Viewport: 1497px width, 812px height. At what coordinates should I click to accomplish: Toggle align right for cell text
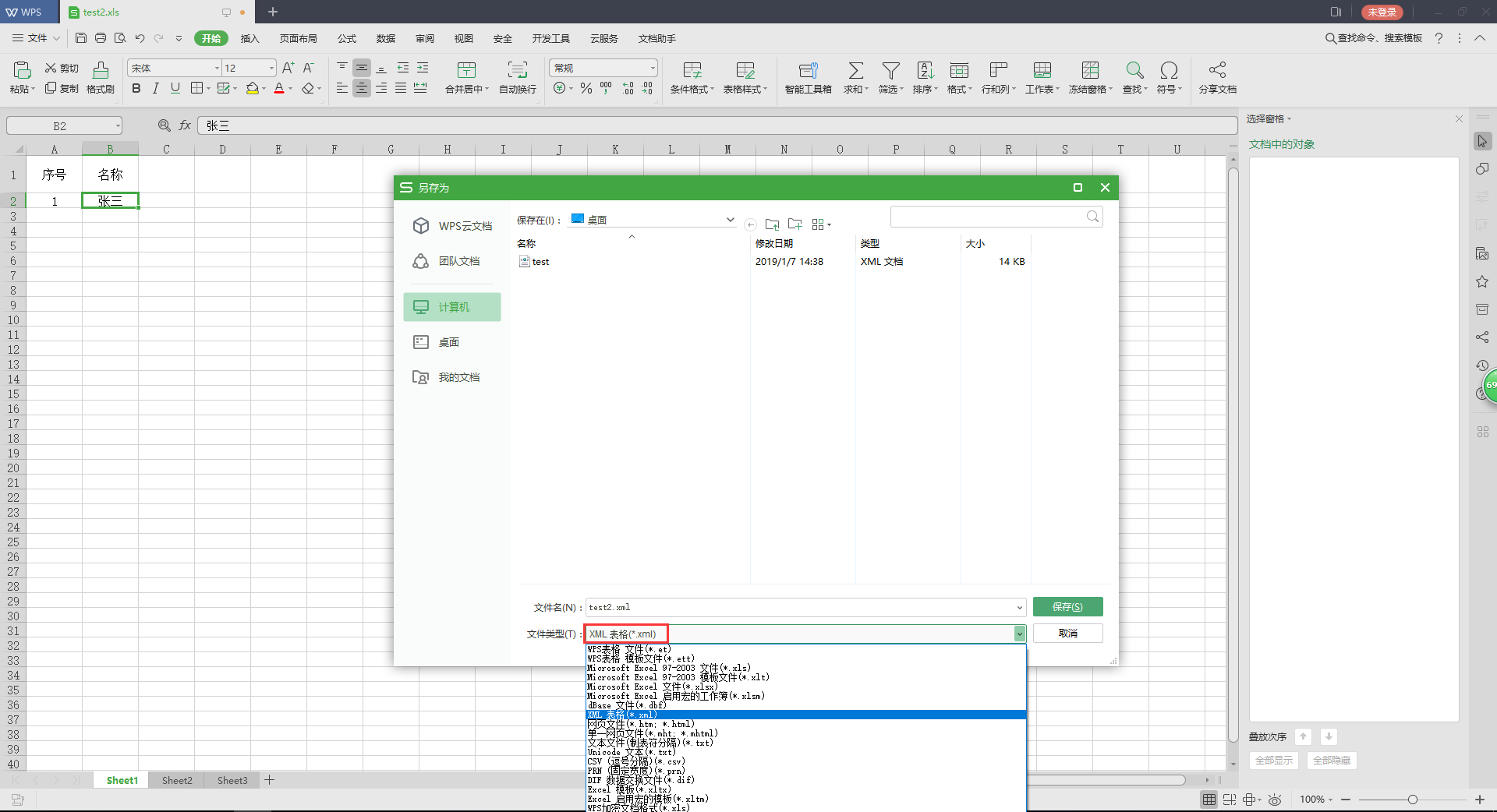(381, 89)
